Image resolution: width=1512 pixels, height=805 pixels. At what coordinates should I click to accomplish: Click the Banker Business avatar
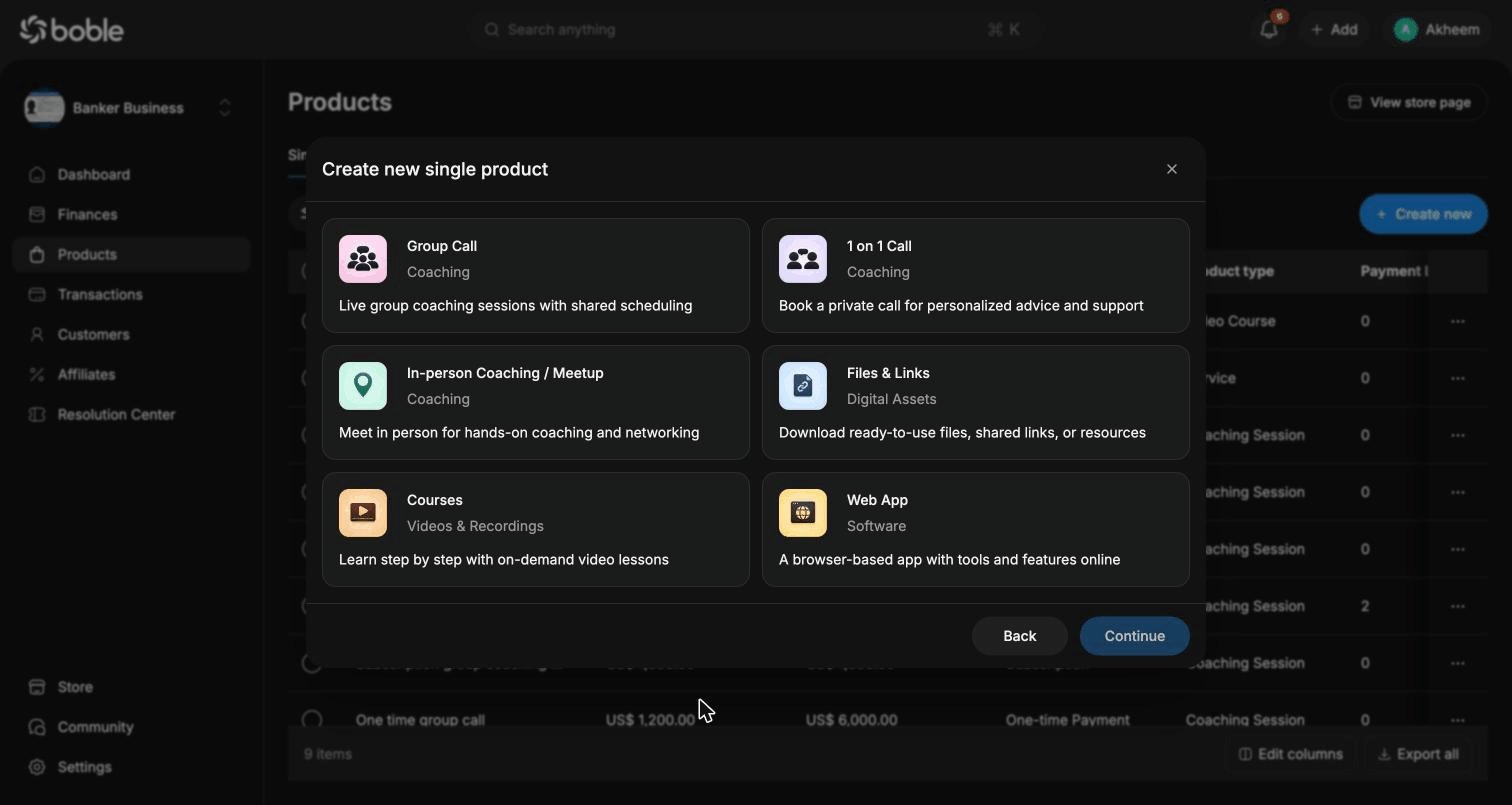pos(44,108)
